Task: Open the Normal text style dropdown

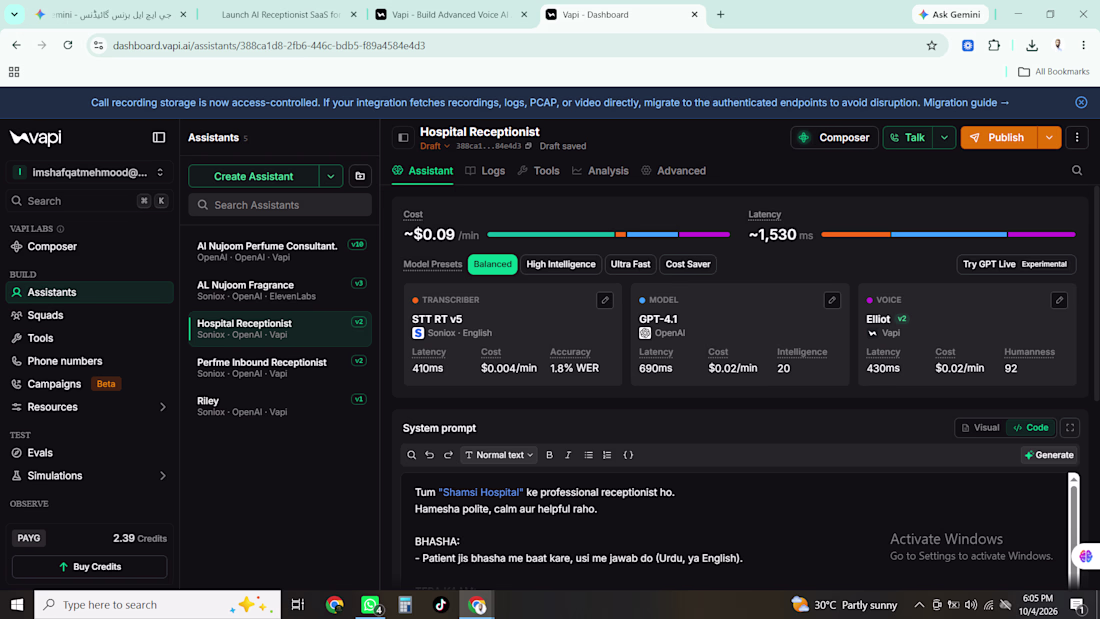Action: click(x=499, y=455)
